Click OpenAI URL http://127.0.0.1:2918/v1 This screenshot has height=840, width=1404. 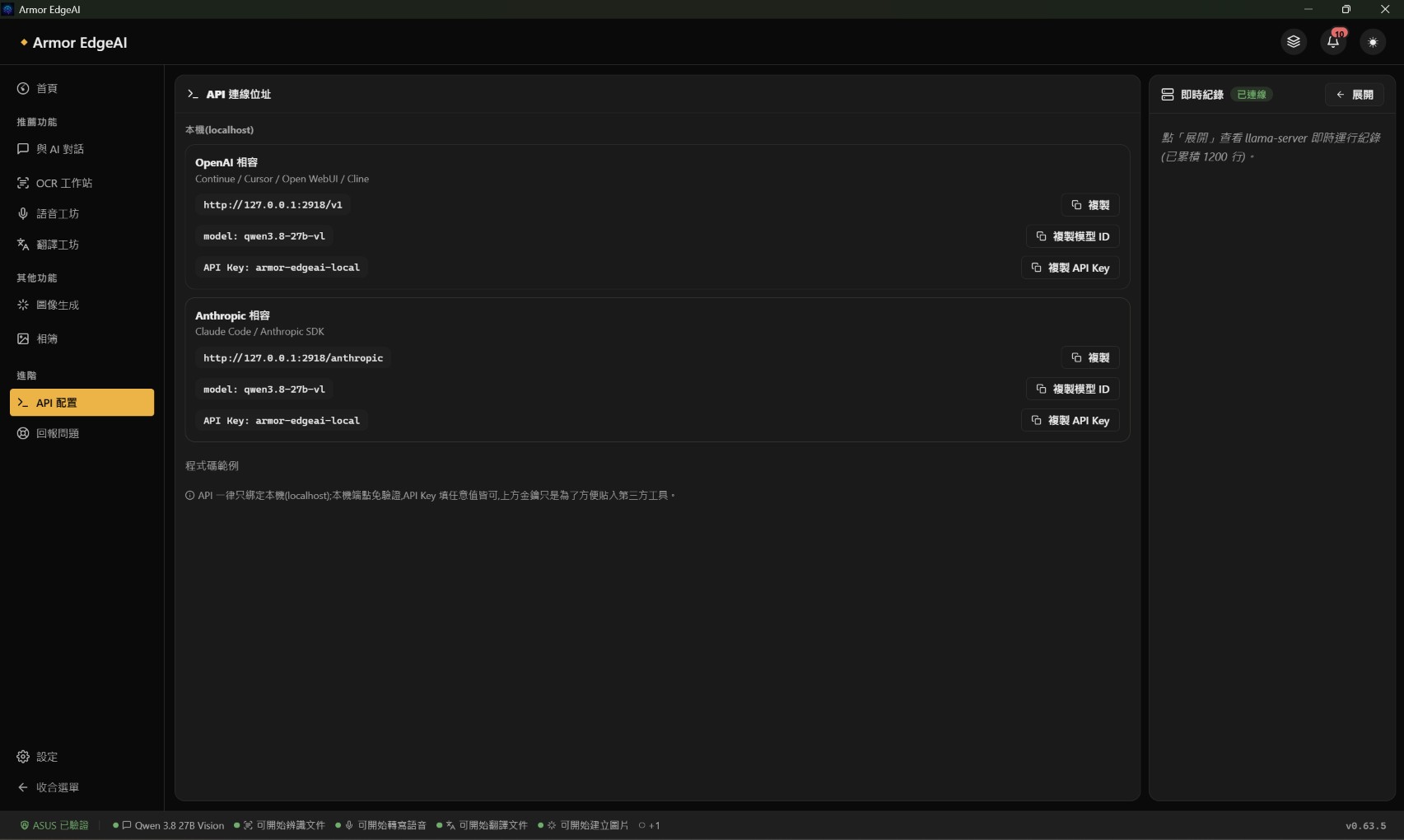point(273,205)
